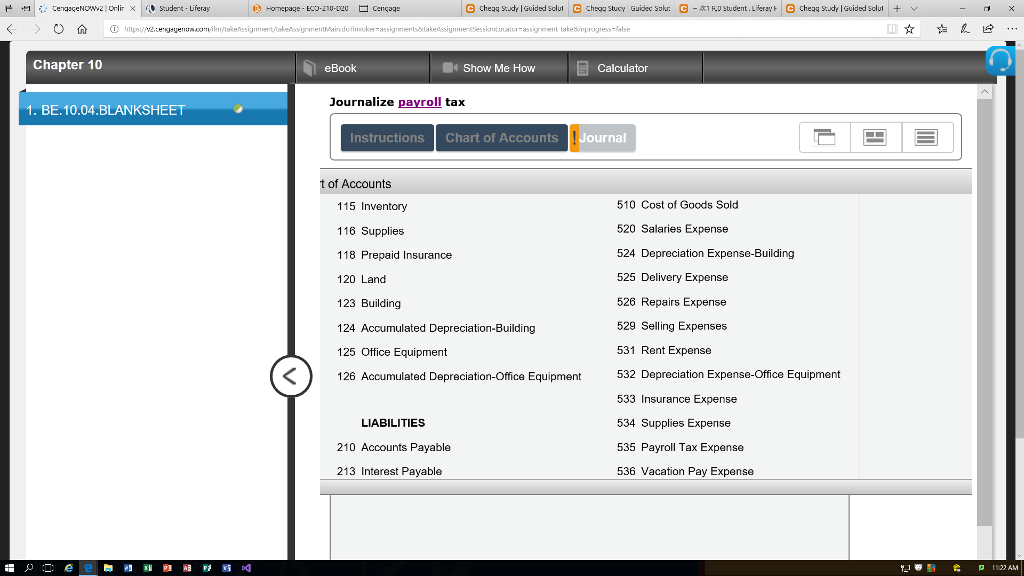The image size is (1024, 576).
Task: Select the full-page layout view
Action: (927, 137)
